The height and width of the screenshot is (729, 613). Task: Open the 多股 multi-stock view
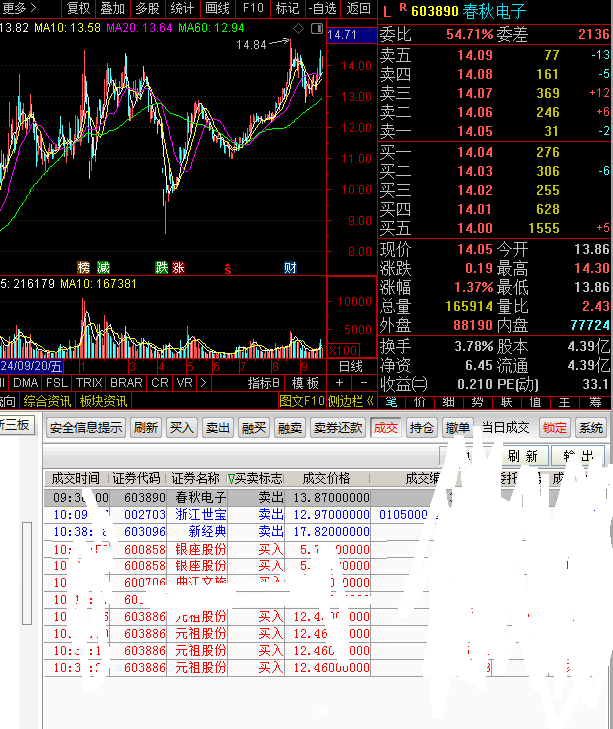click(x=147, y=8)
